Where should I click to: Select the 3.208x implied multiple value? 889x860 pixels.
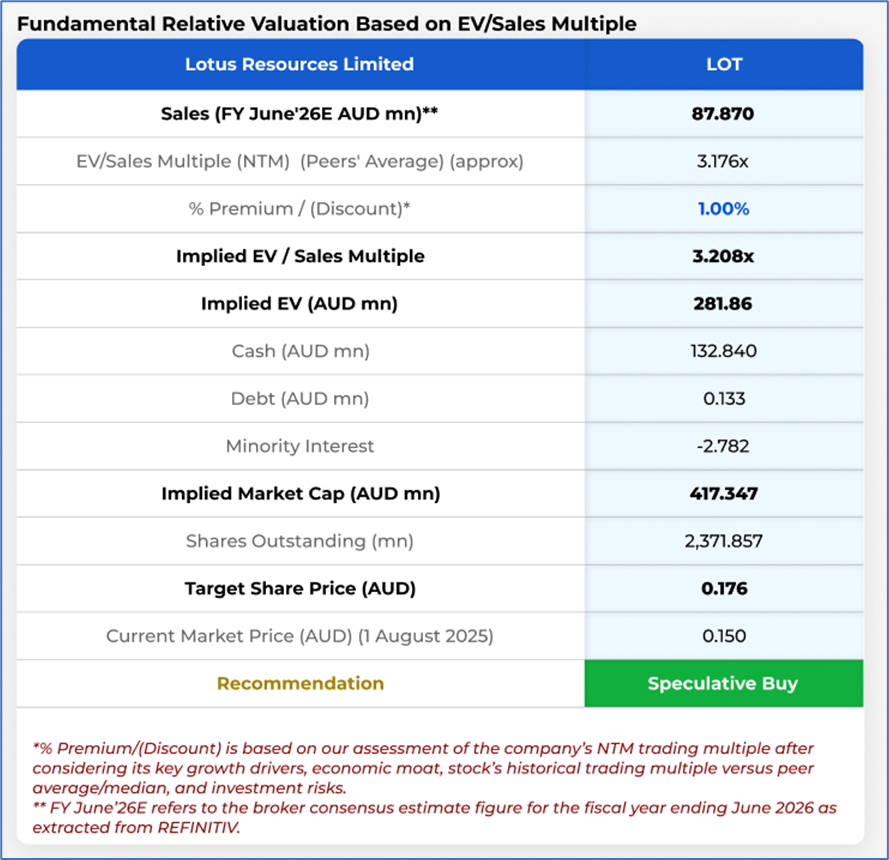[723, 256]
